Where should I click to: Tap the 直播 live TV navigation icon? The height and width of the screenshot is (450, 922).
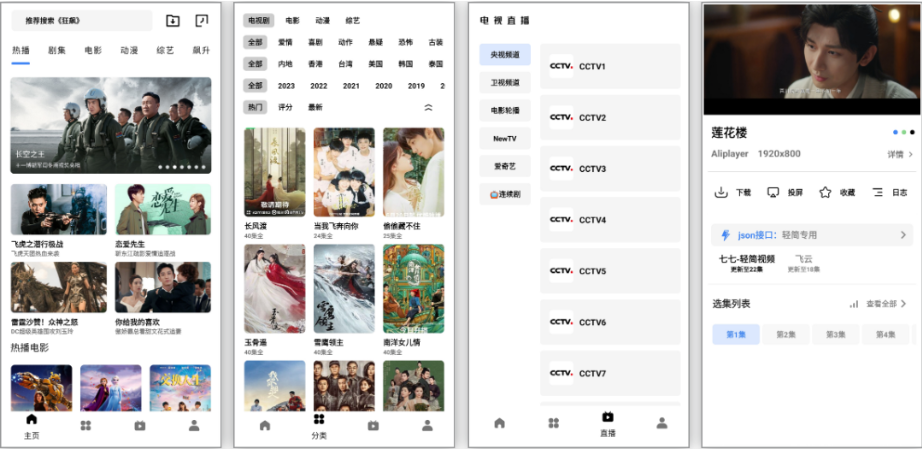607,417
